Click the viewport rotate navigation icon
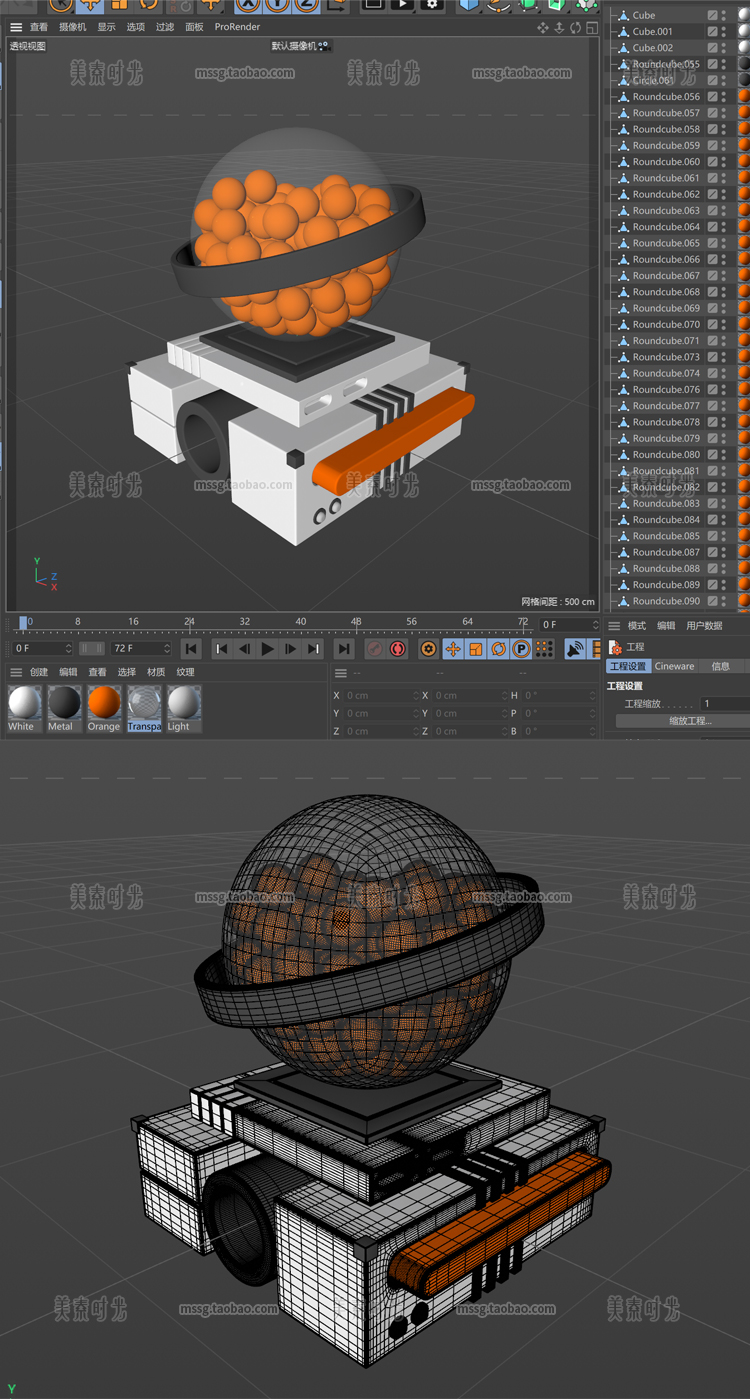Viewport: 750px width, 1399px height. pyautogui.click(x=574, y=27)
